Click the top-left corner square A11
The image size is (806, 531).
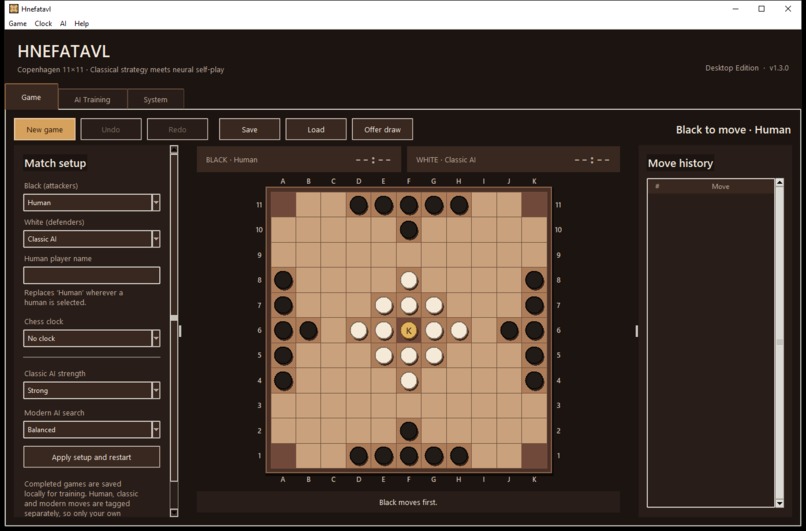pyautogui.click(x=283, y=205)
